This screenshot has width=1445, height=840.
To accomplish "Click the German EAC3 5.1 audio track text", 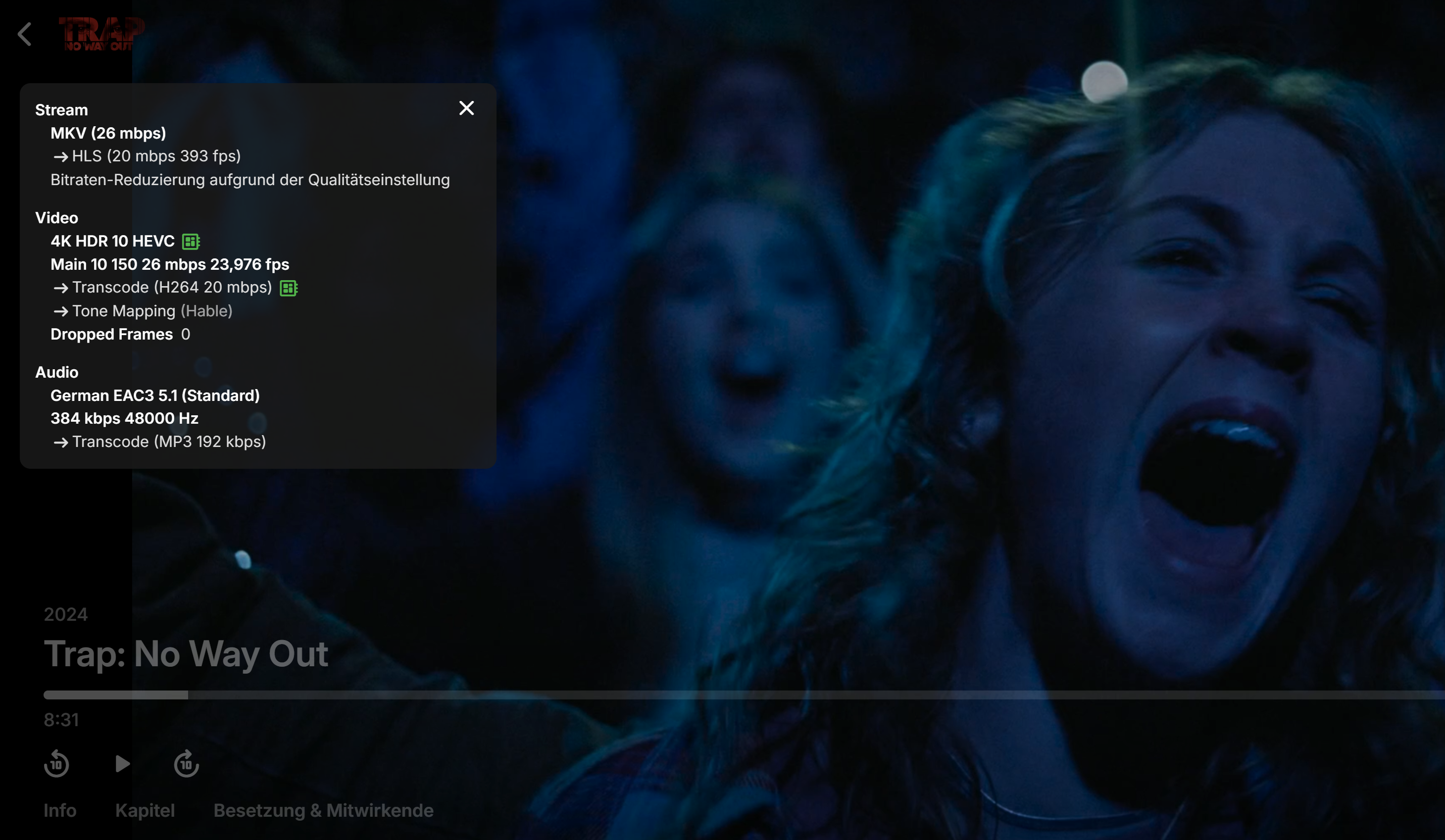I will [x=155, y=395].
